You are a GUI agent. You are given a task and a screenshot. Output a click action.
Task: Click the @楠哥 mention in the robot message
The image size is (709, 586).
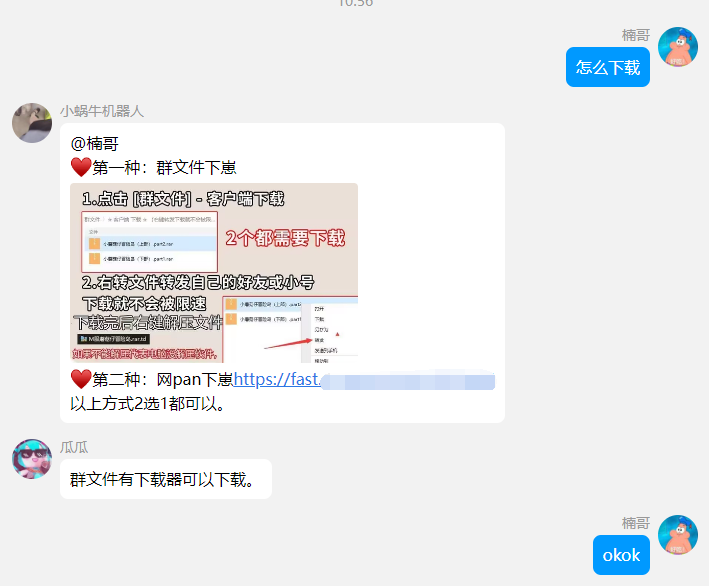[95, 144]
